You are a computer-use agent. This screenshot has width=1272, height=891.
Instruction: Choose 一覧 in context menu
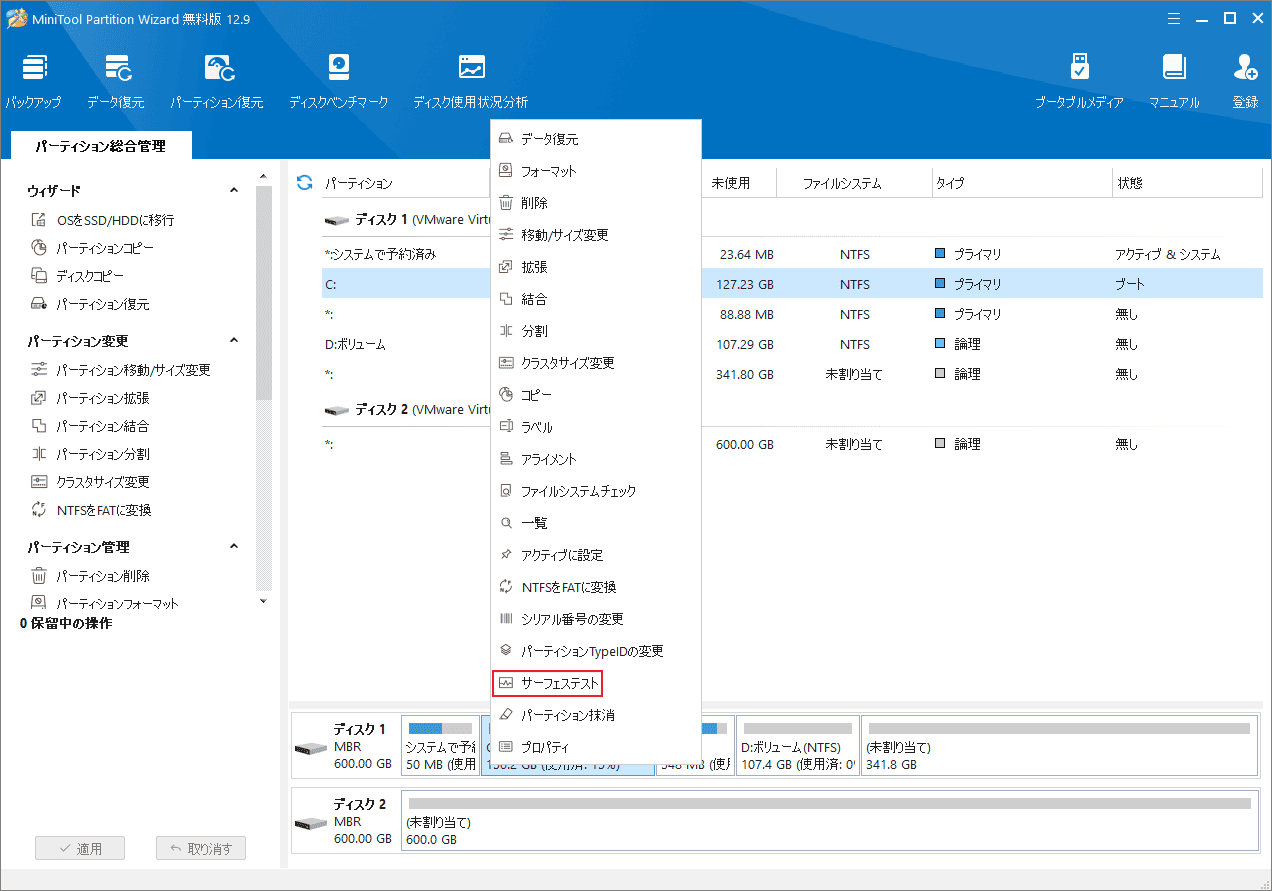pos(596,523)
